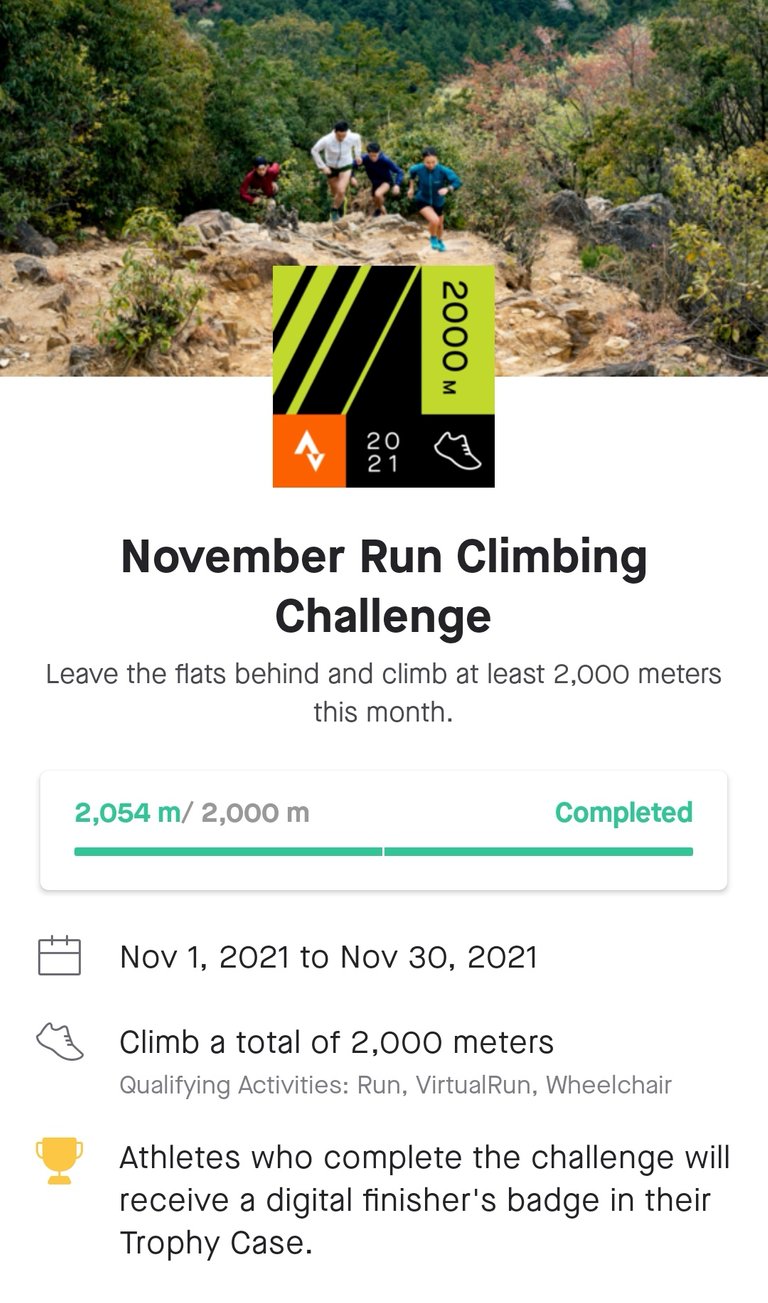Click the gold trophy icon
The height and width of the screenshot is (1303, 768).
pos(59,1161)
